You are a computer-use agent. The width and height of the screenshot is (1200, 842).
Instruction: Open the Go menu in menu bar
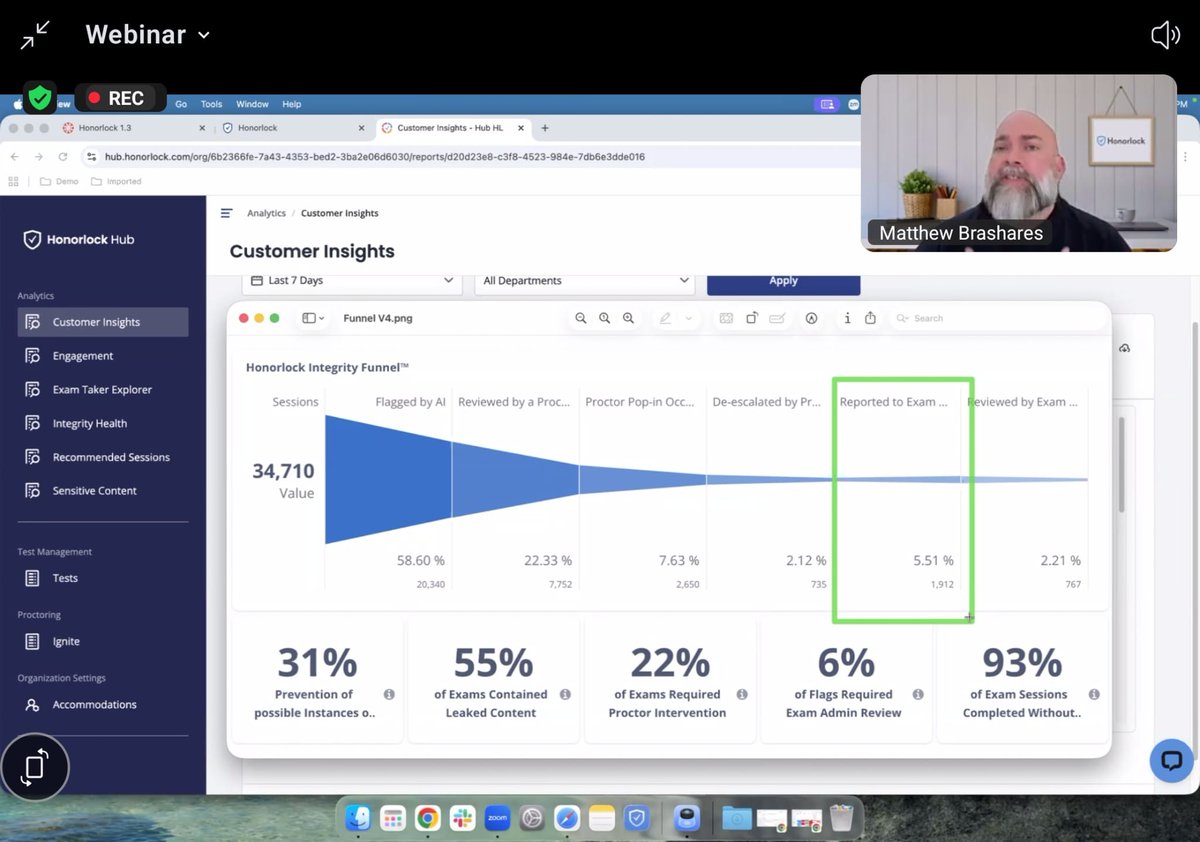tap(181, 104)
